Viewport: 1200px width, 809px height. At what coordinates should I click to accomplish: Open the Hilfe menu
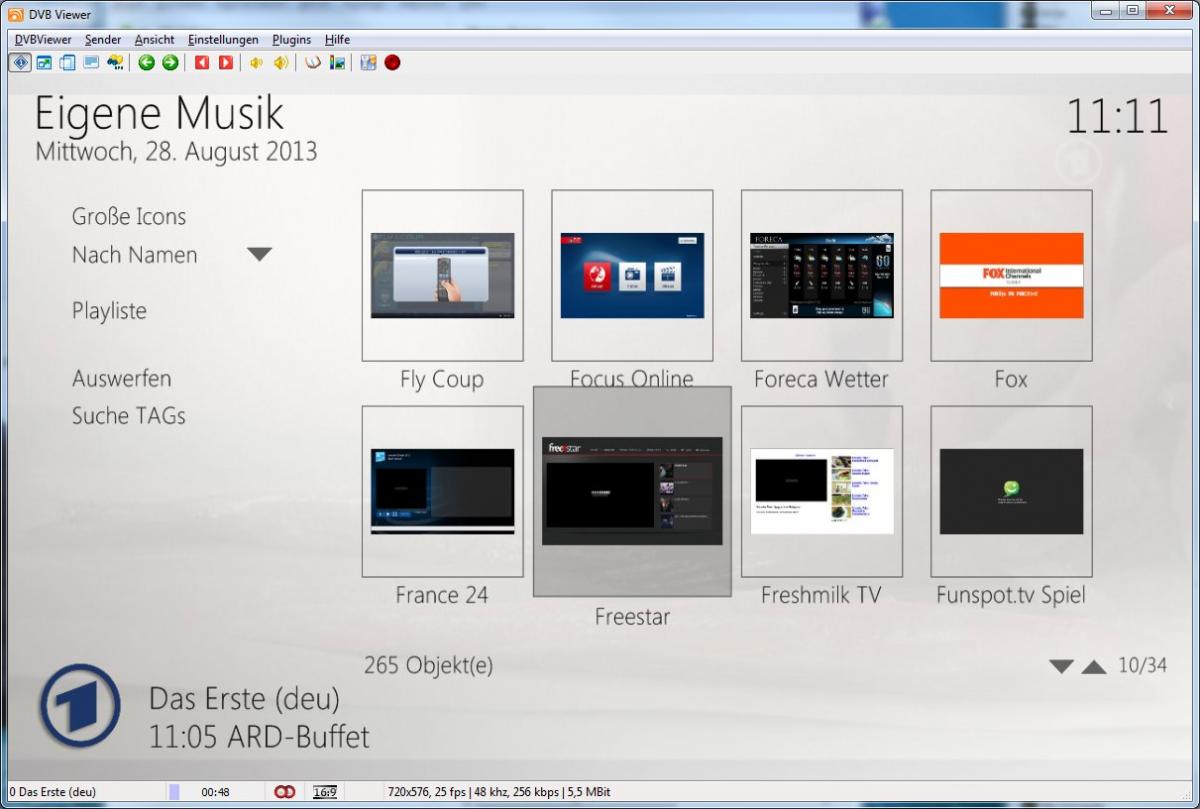click(x=337, y=39)
